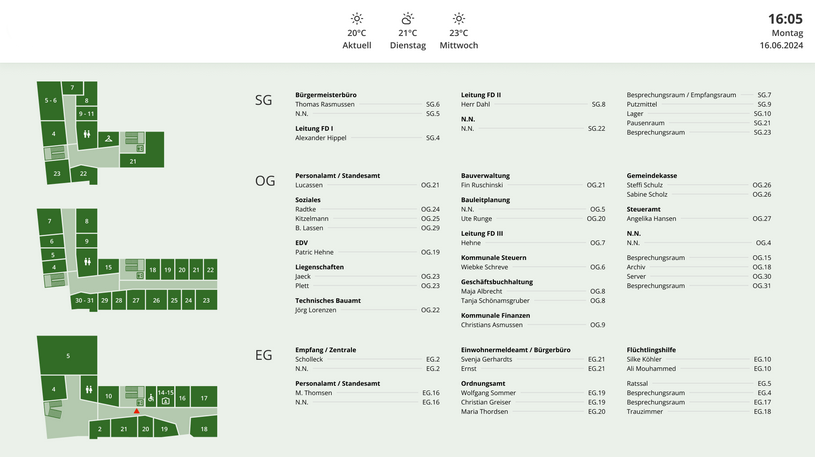Select room 21 on the SG floor map
Viewport: 815px width, 457px height.
coord(133,160)
